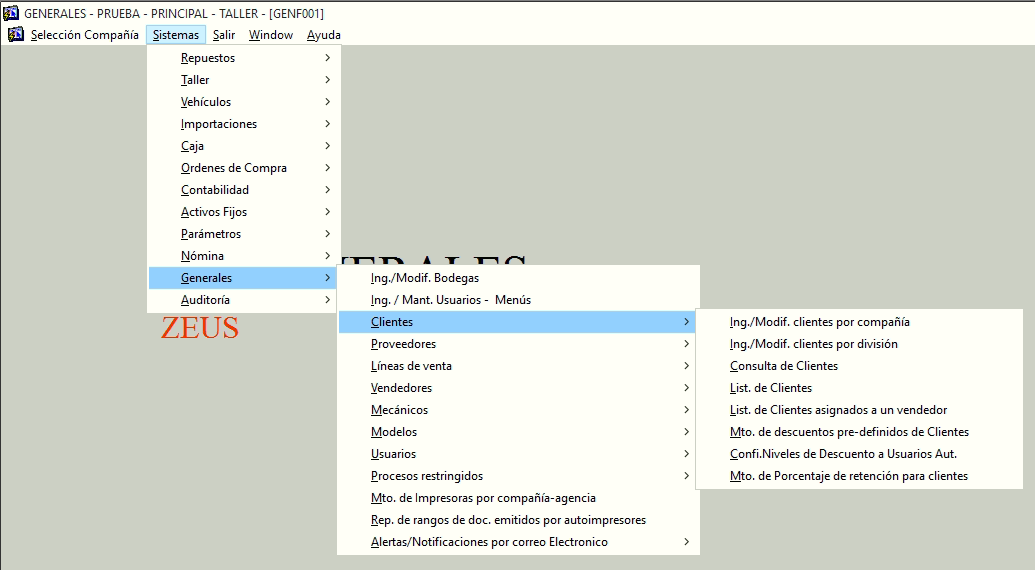Image resolution: width=1035 pixels, height=570 pixels.
Task: Select Consulta de Clientes
Action: point(783,366)
